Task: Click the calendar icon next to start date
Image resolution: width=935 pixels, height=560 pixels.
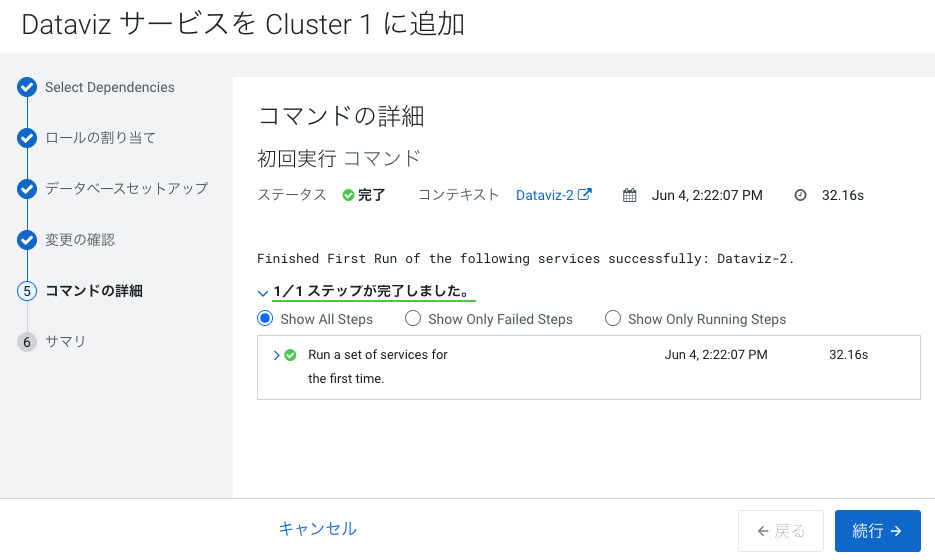Action: point(630,195)
